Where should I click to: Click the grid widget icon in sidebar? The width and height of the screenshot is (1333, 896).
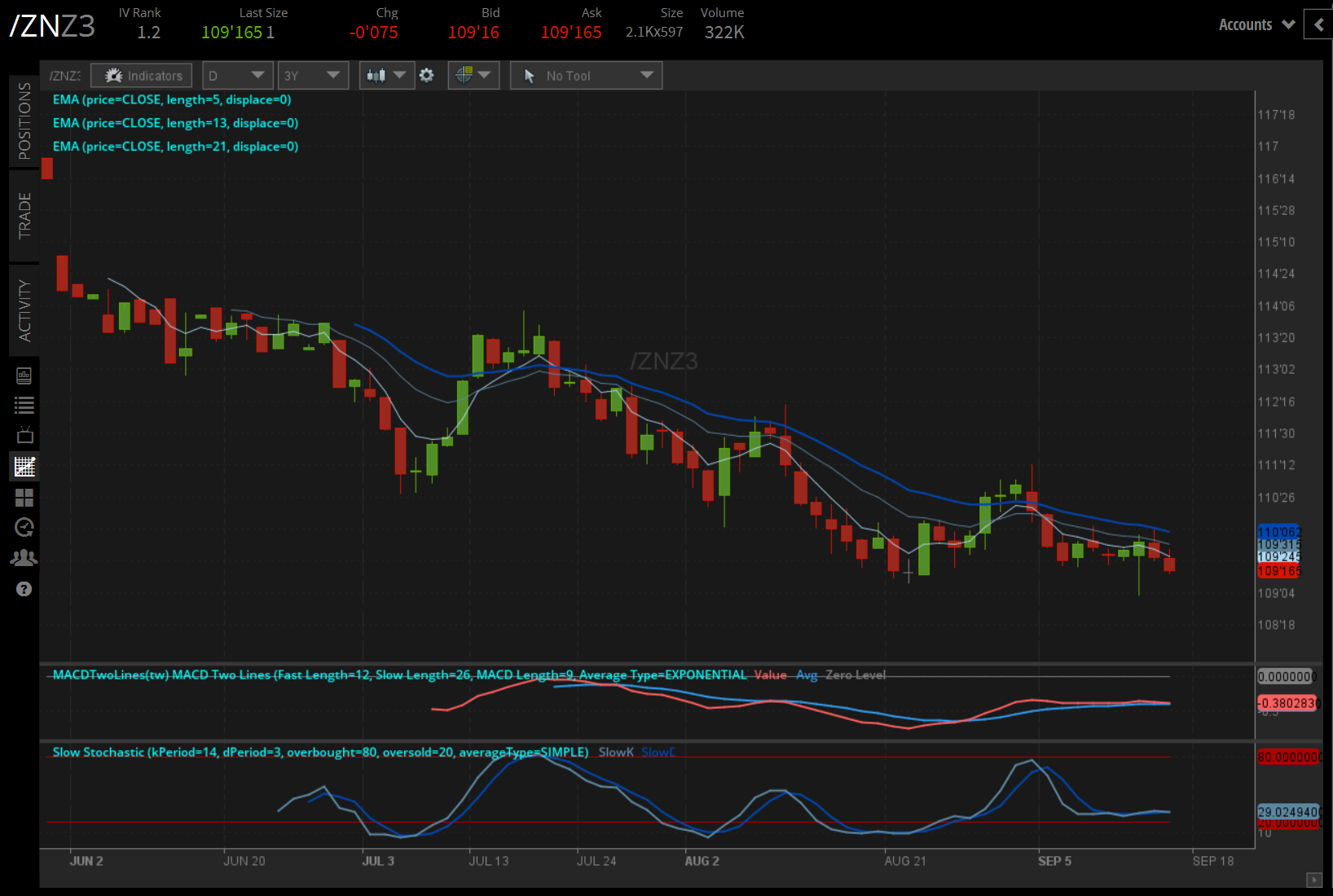tap(24, 497)
